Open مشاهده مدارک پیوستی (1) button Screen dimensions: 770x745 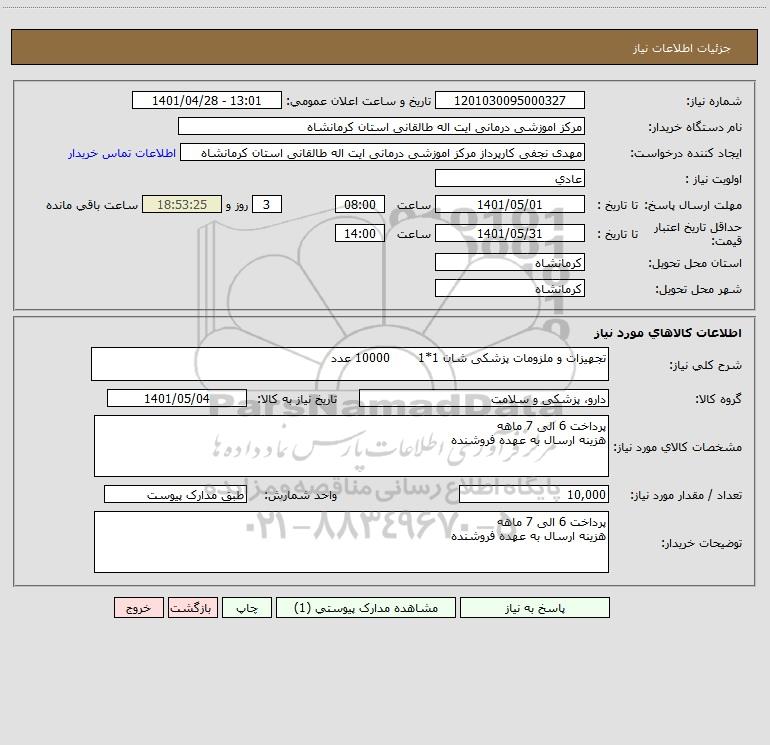pyautogui.click(x=366, y=608)
